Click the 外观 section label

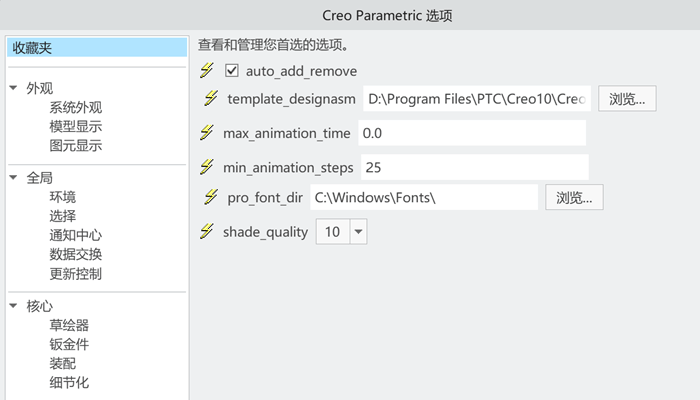[40, 88]
